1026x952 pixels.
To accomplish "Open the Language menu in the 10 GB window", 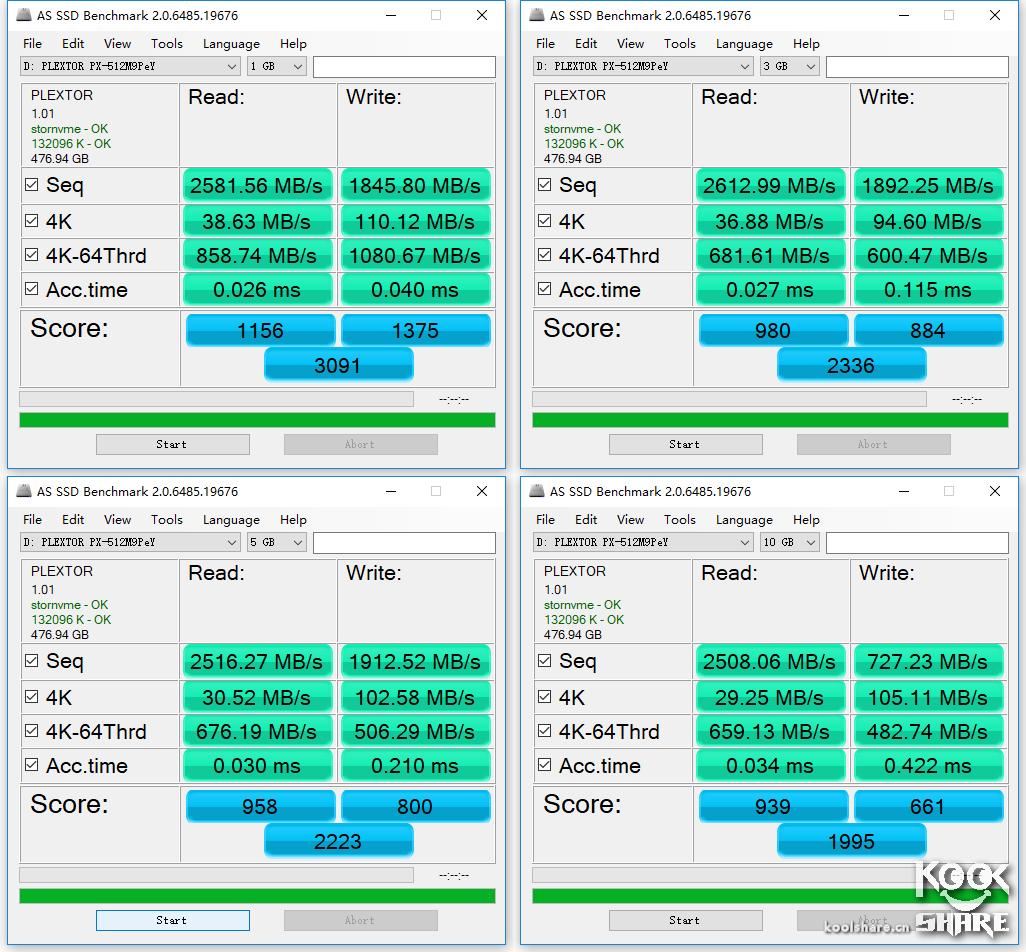I will [744, 520].
